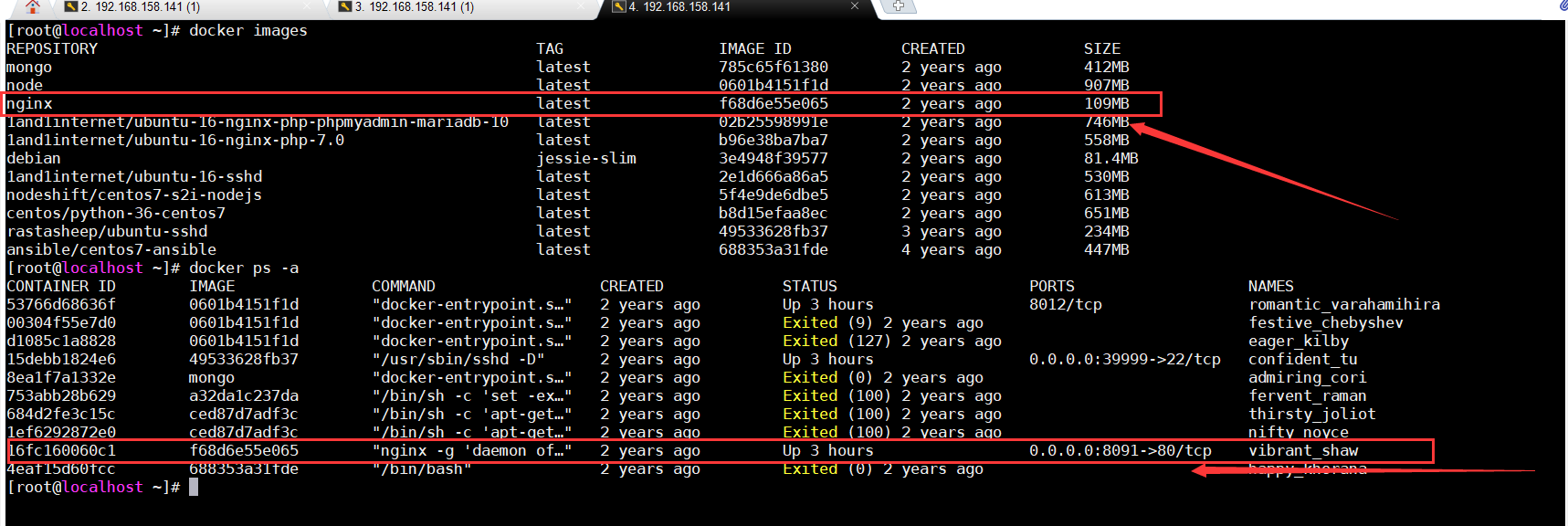Click container name fervent_raman
The height and width of the screenshot is (526, 1568).
coord(1308,396)
